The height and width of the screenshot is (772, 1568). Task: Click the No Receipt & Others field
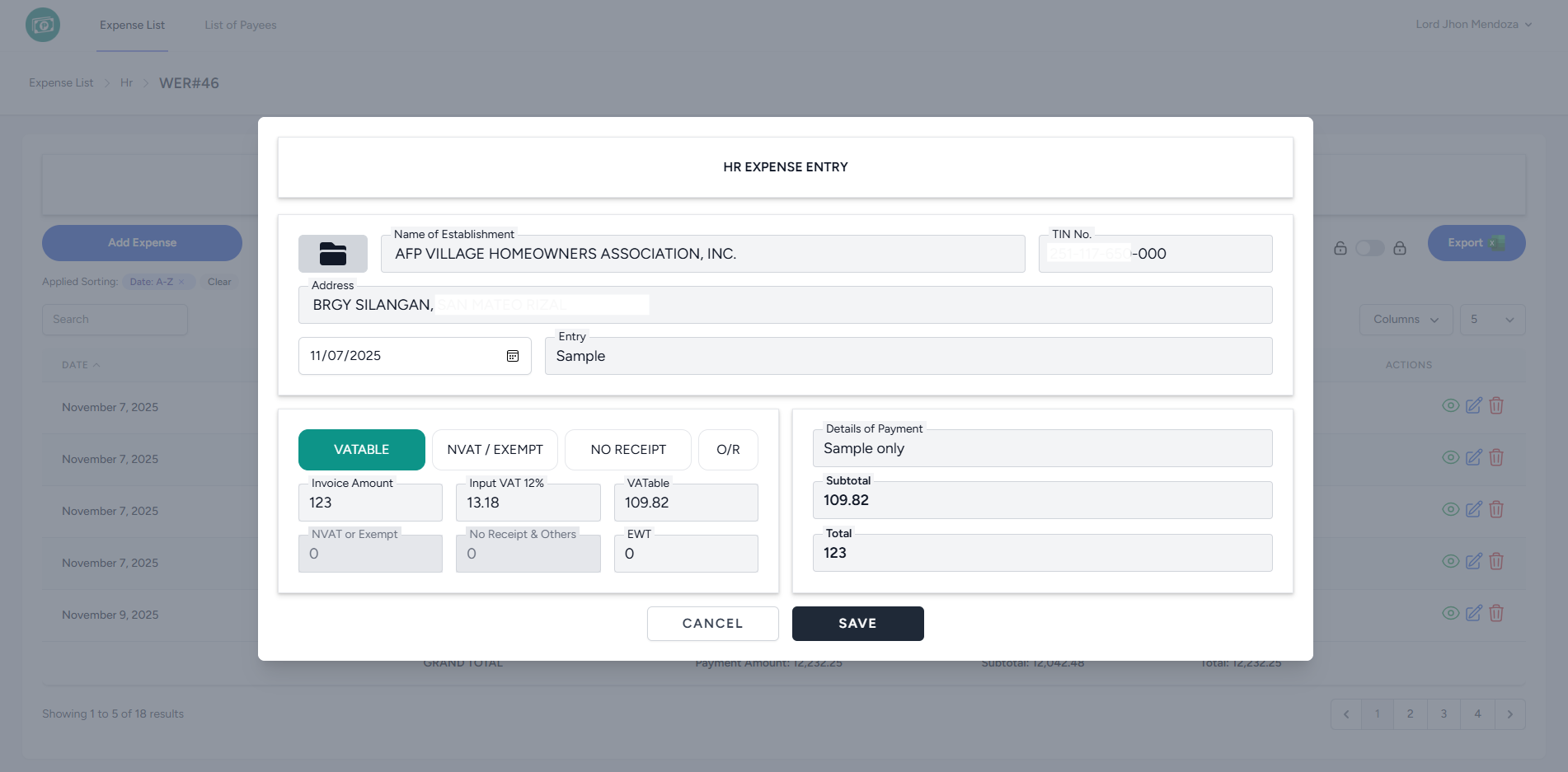click(528, 554)
